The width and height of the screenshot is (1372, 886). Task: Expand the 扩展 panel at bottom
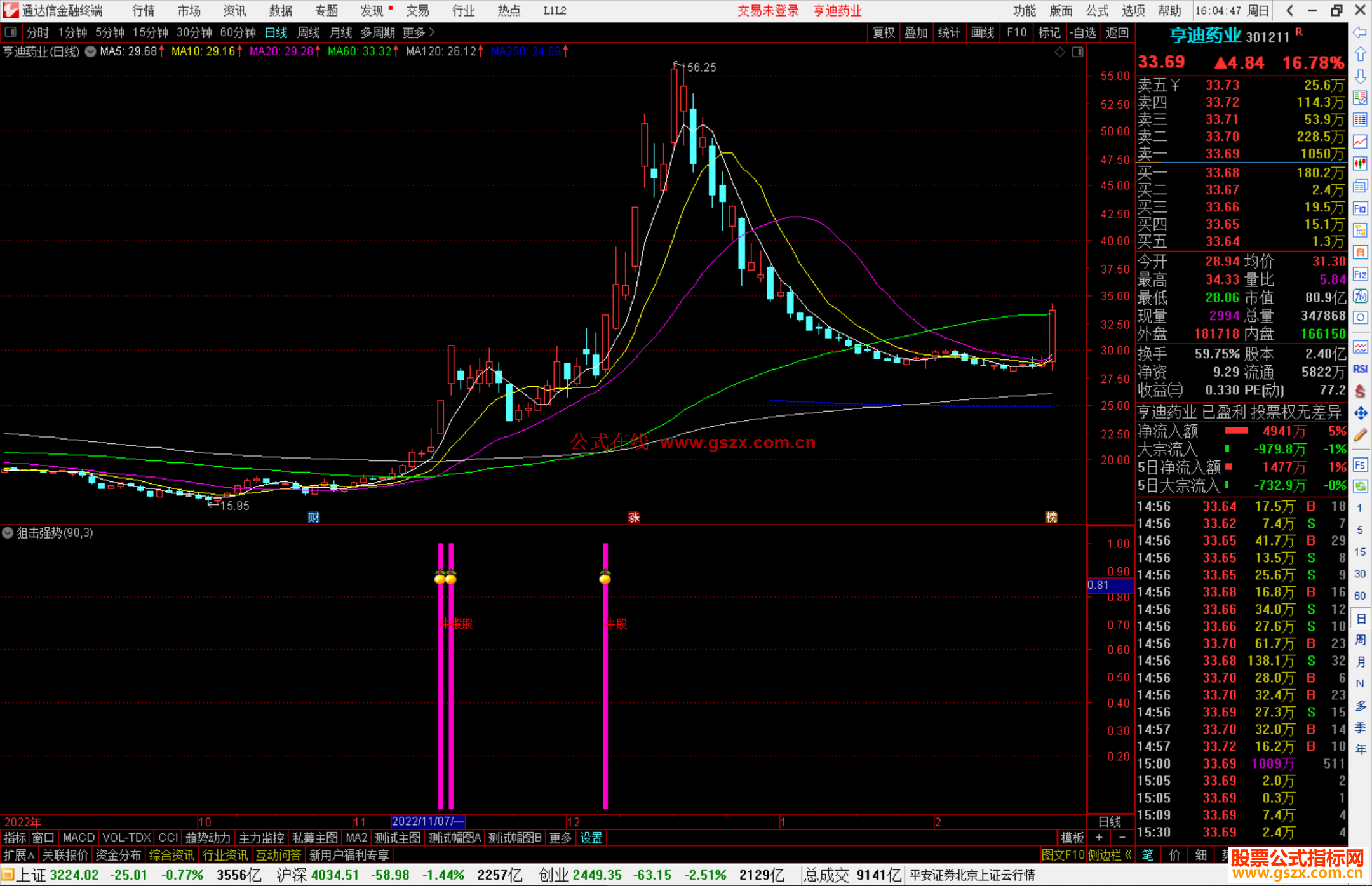pyautogui.click(x=18, y=855)
